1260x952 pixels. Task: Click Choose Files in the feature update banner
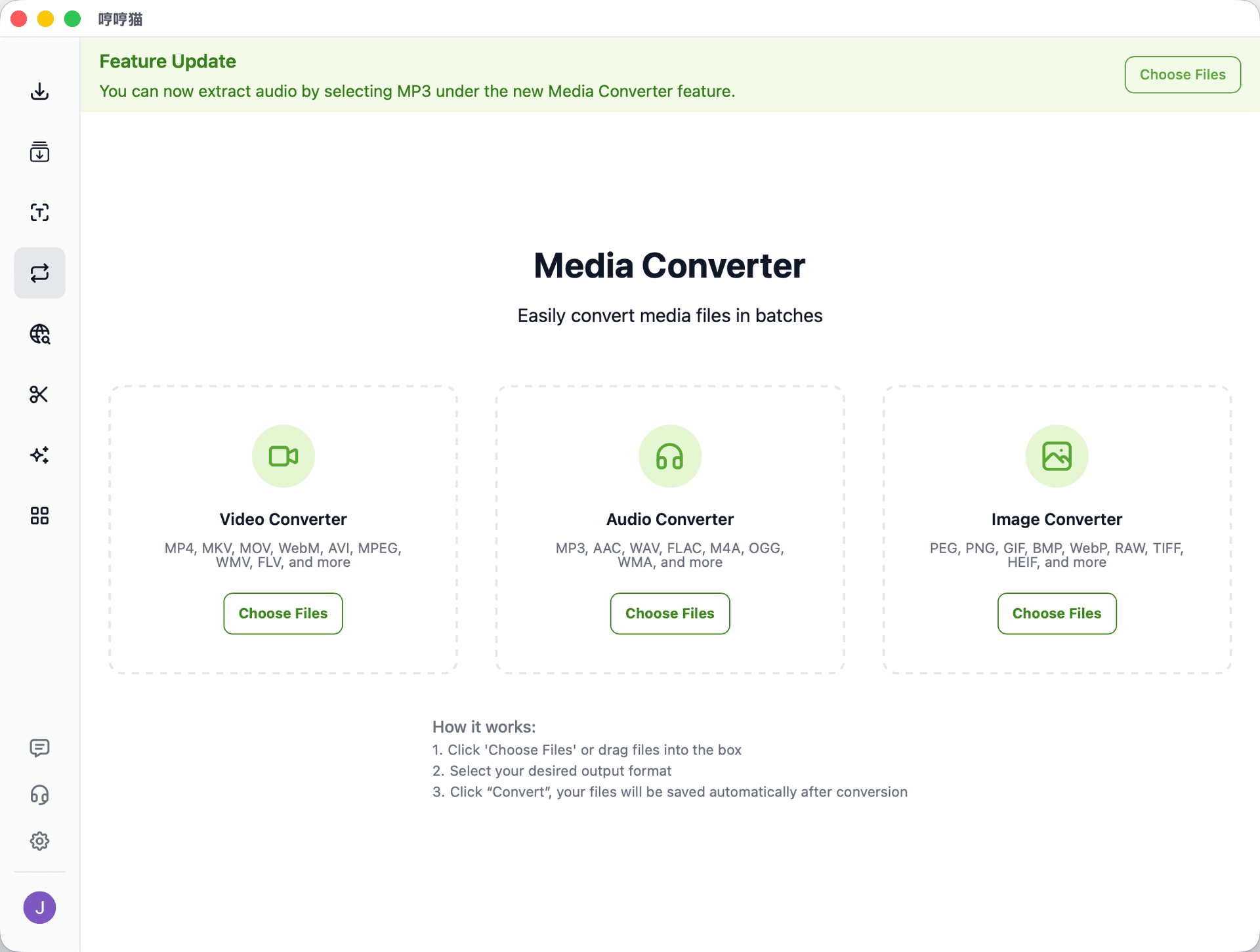coord(1182,74)
